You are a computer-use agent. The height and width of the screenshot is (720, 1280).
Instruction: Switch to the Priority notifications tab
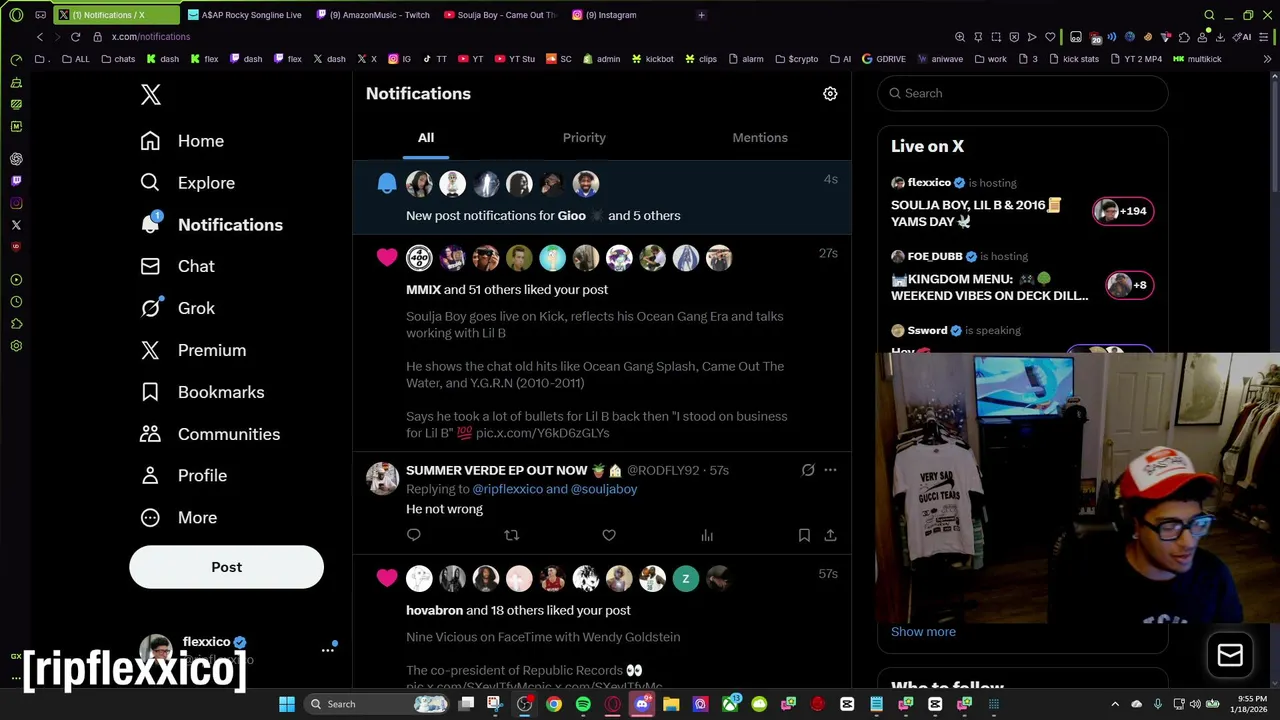(x=584, y=138)
